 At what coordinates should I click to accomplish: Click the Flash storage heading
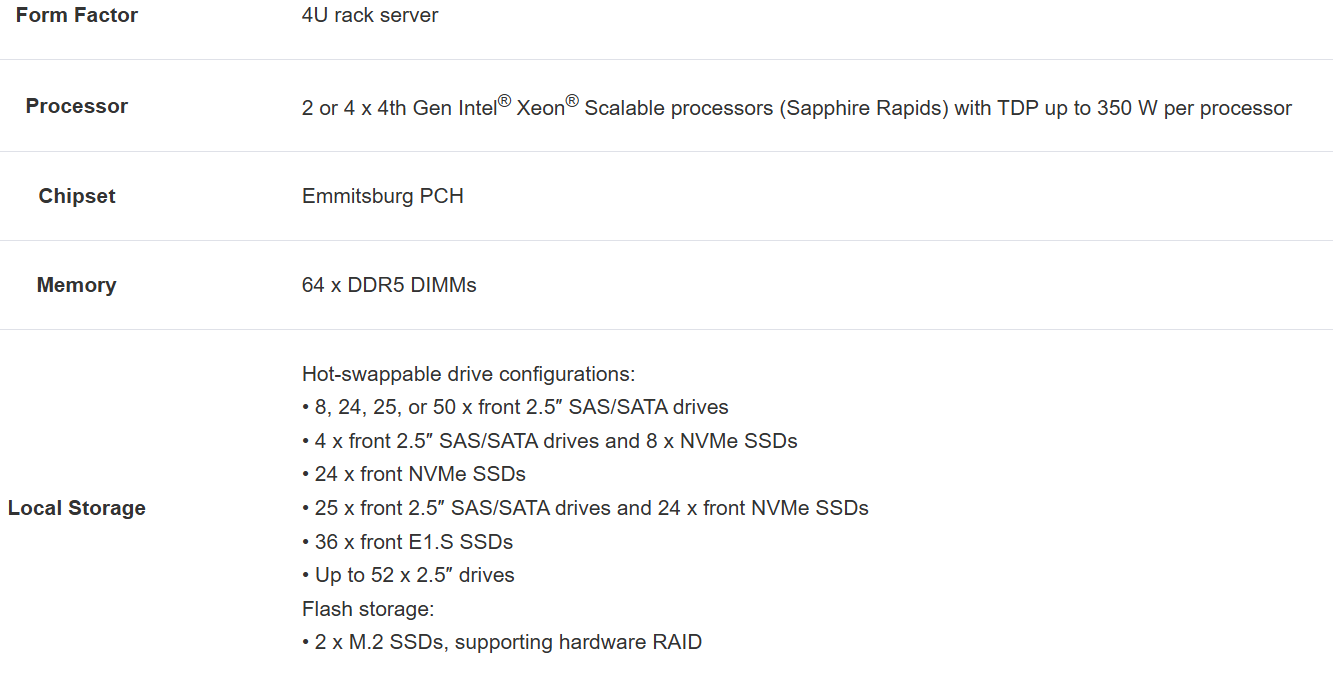pyautogui.click(x=368, y=609)
